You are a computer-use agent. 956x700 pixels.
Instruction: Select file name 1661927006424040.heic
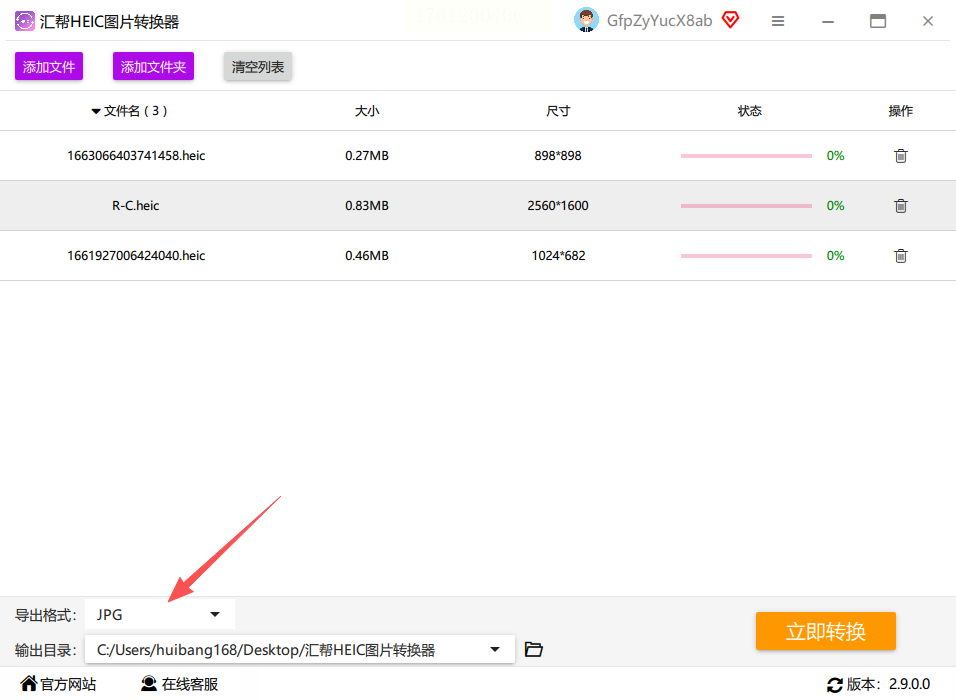136,255
